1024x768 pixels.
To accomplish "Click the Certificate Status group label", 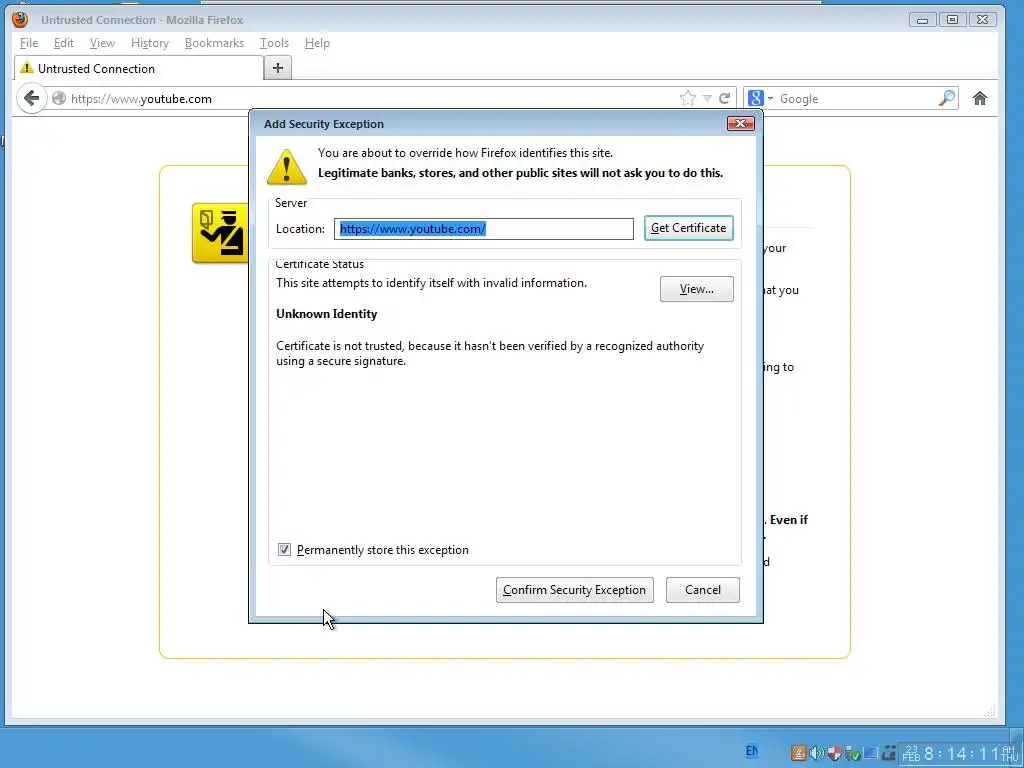I will pos(319,264).
